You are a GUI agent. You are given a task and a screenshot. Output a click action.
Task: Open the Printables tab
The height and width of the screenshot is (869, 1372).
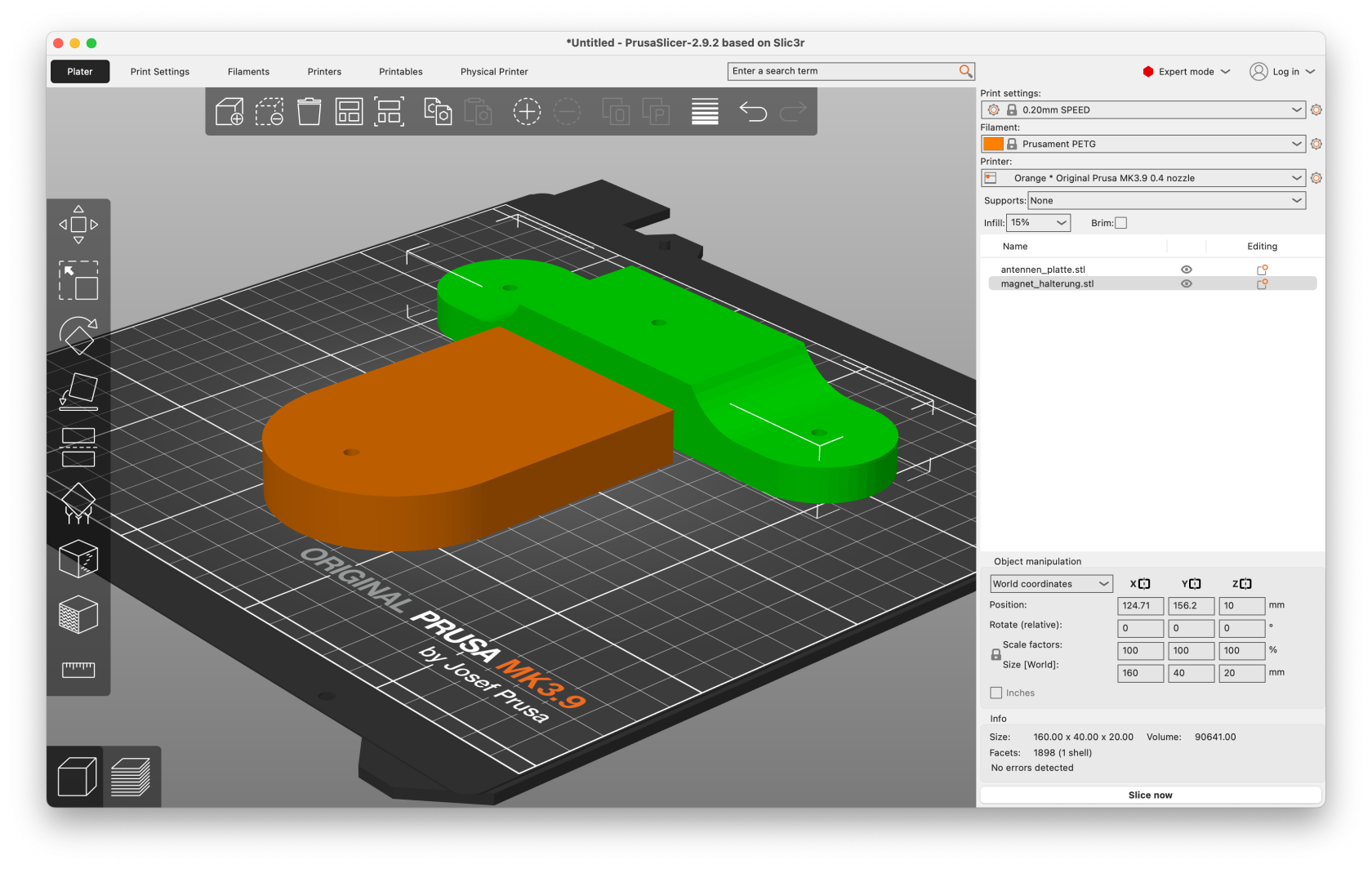click(400, 72)
